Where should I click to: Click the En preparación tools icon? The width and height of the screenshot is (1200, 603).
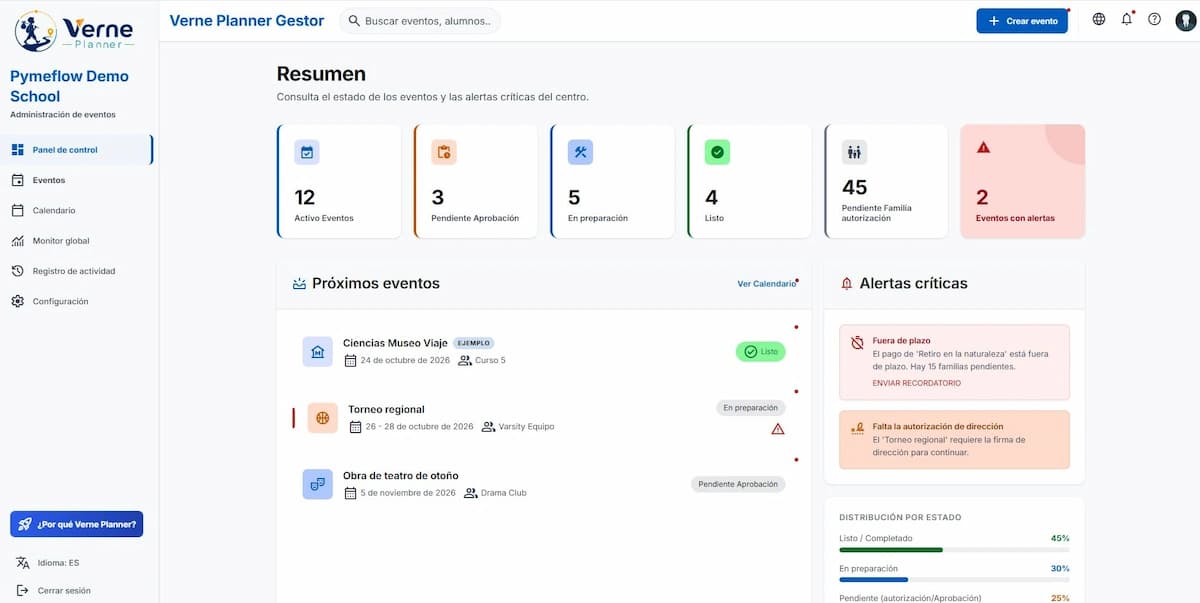tap(580, 152)
